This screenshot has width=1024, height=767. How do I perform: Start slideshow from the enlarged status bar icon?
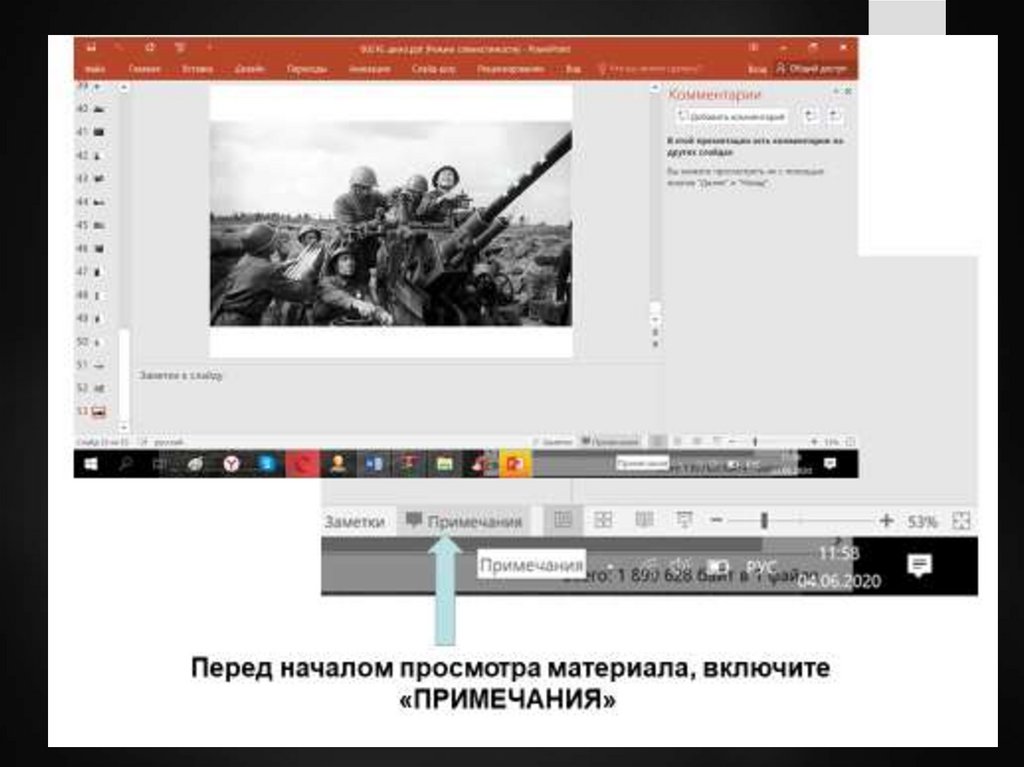tap(684, 520)
